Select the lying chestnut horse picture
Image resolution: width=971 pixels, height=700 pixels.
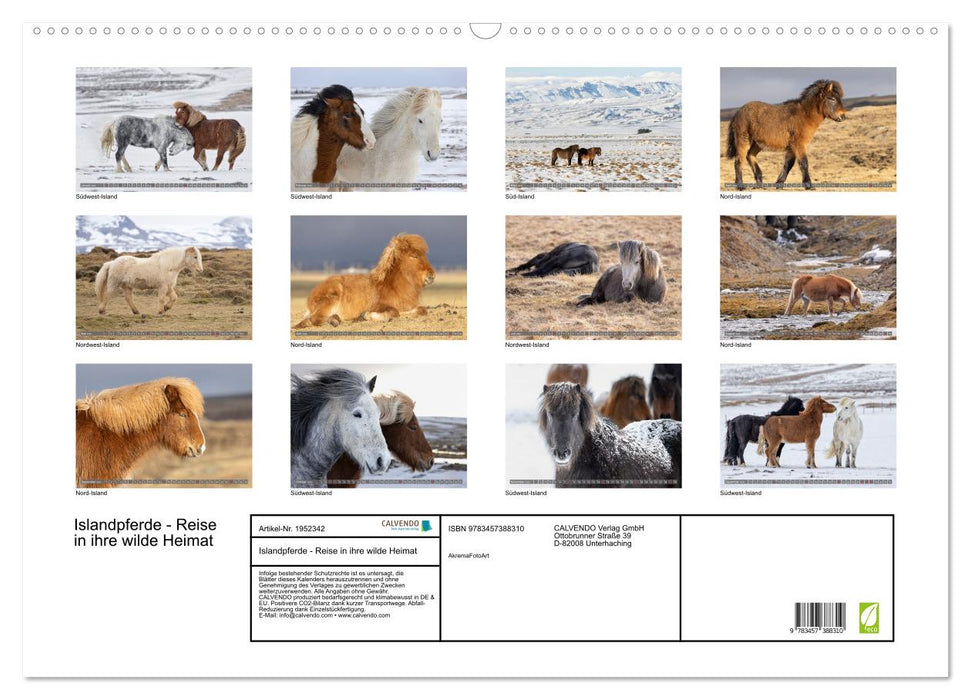378,276
